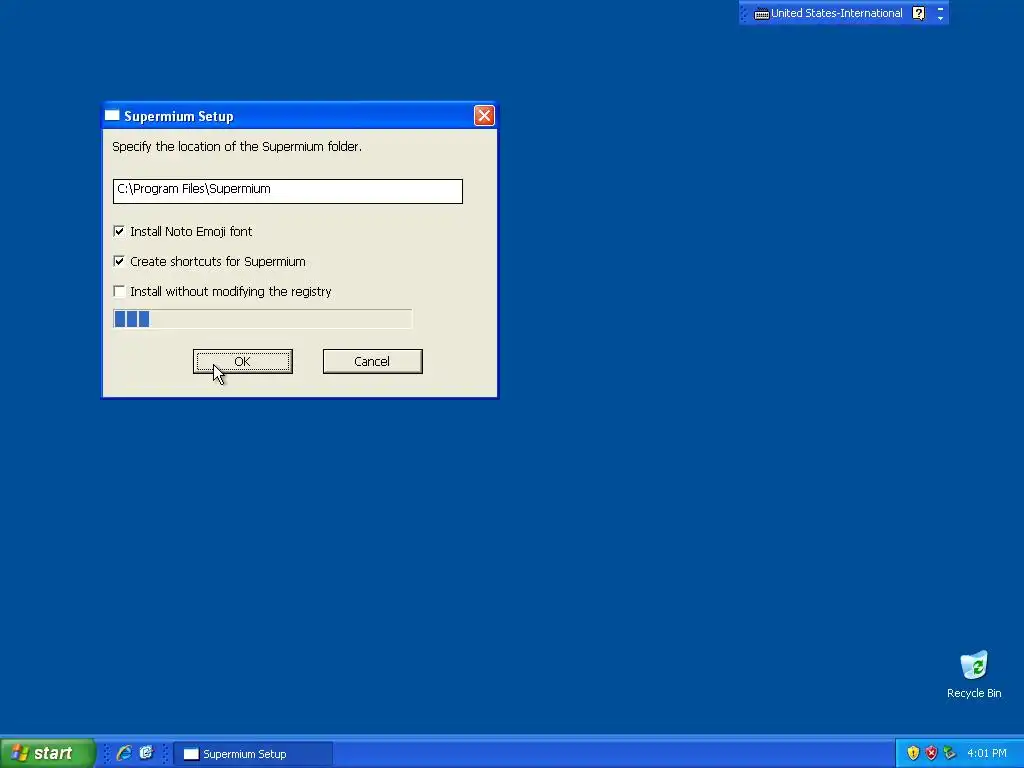Click the network connection tray icon

tap(950, 753)
